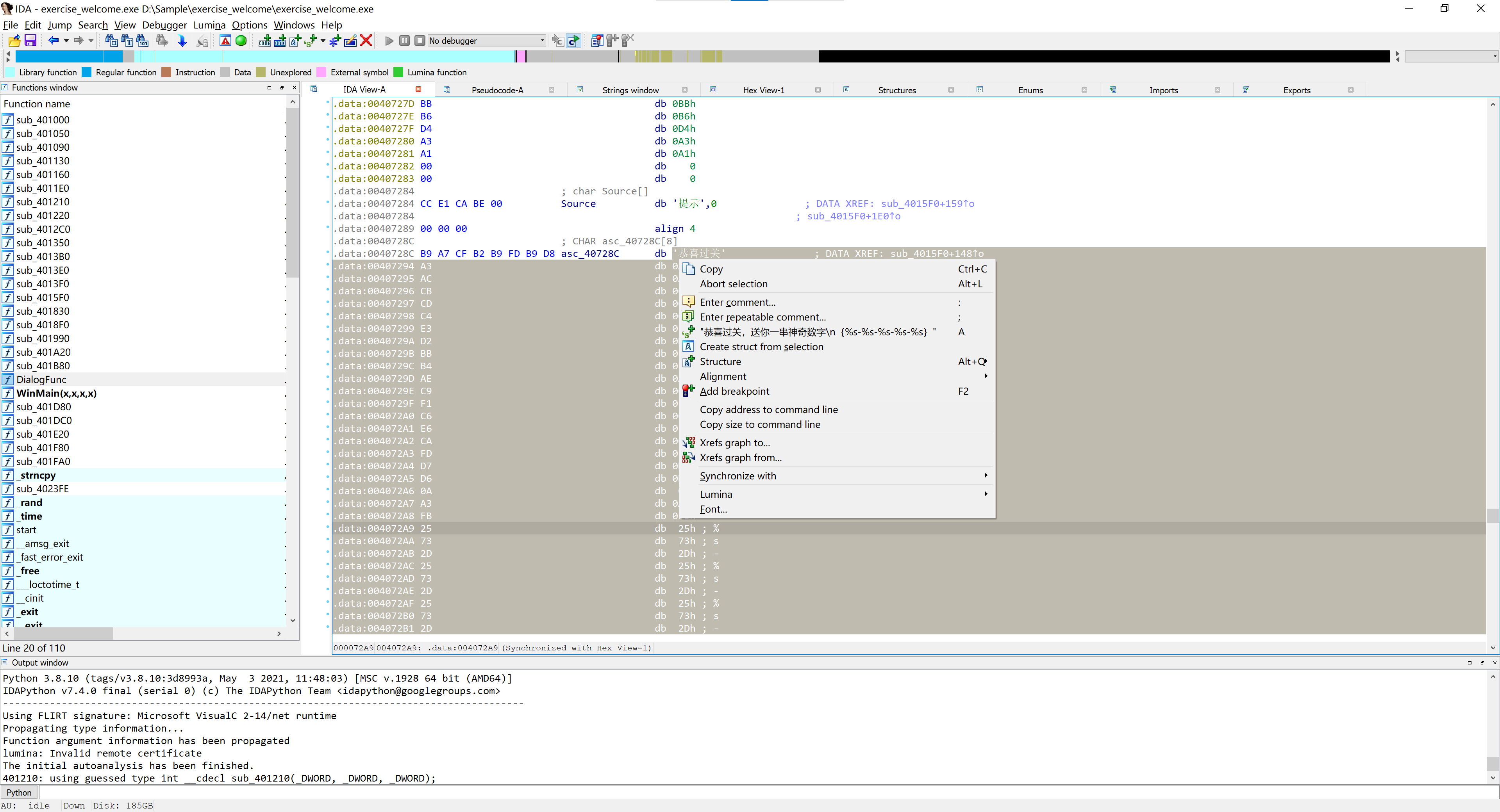Image resolution: width=1500 pixels, height=812 pixels.
Task: Click the navigation band overview bar
Action: (x=702, y=57)
